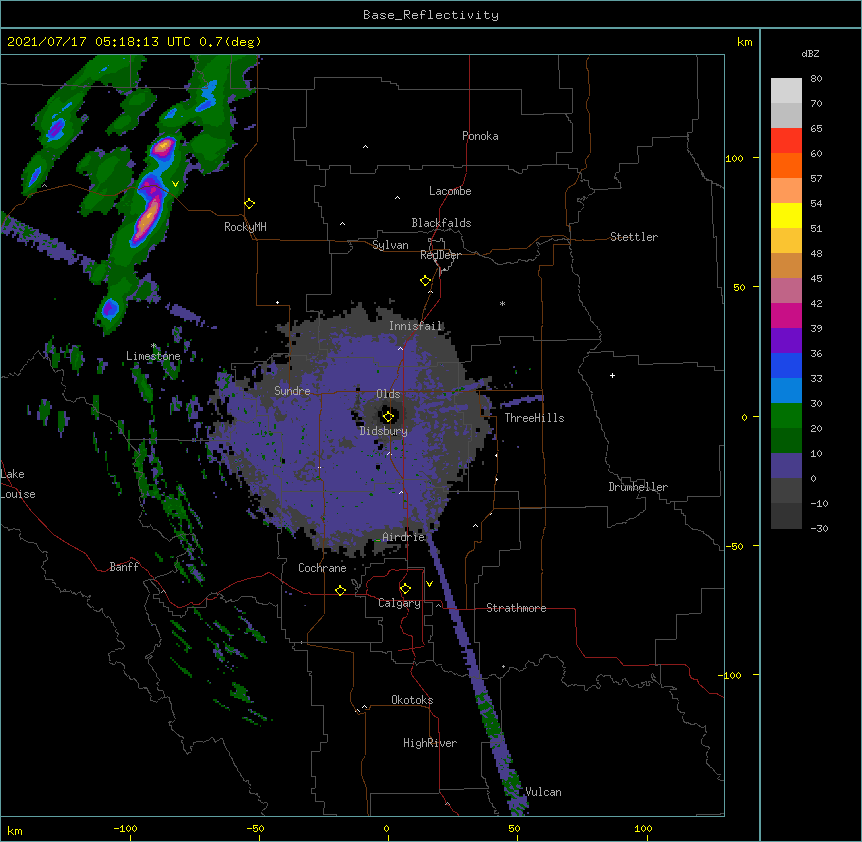
Task: Click the white plus marker west of Drumheller
Action: click(612, 375)
